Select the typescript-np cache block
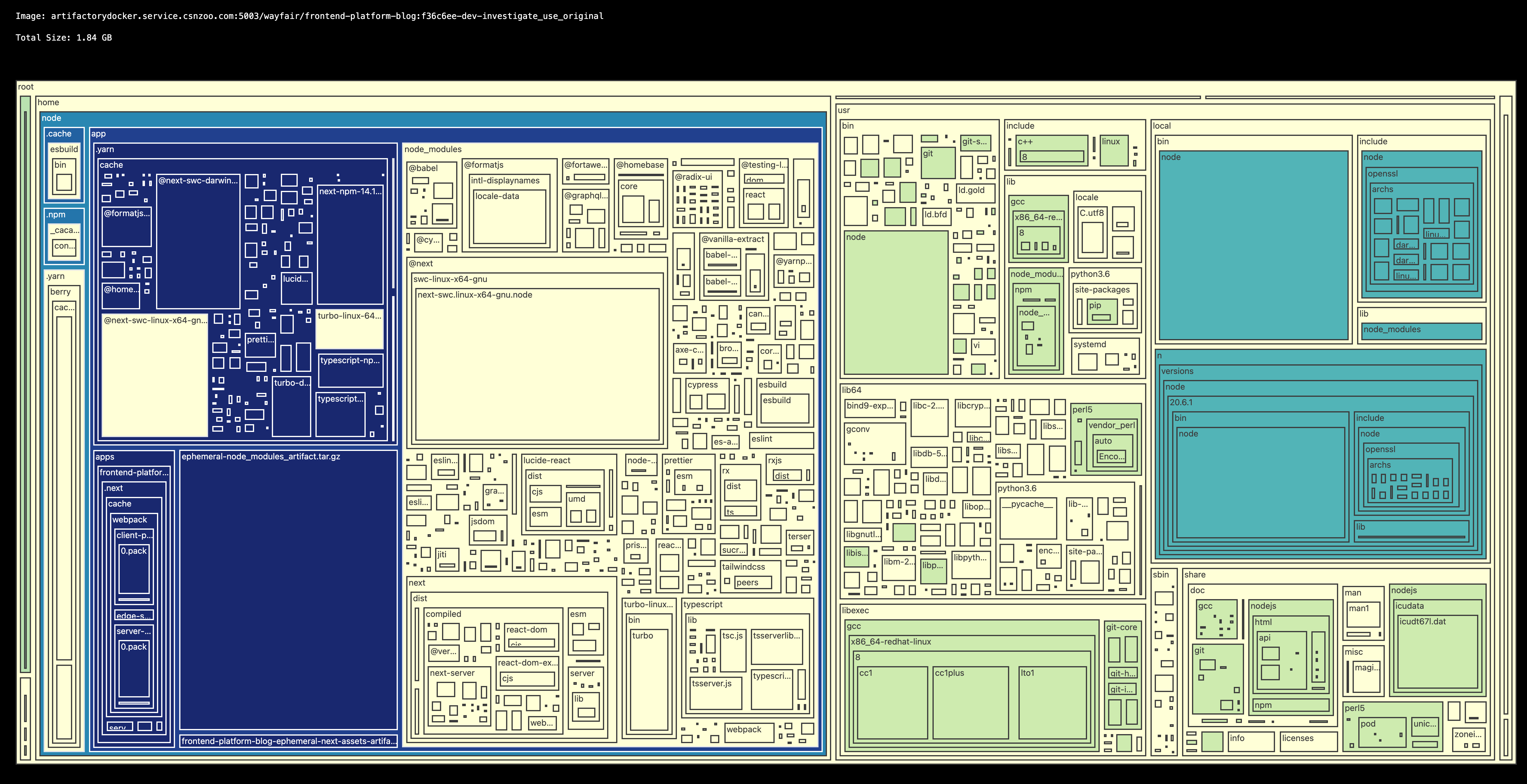This screenshot has width=1527, height=784. click(350, 370)
